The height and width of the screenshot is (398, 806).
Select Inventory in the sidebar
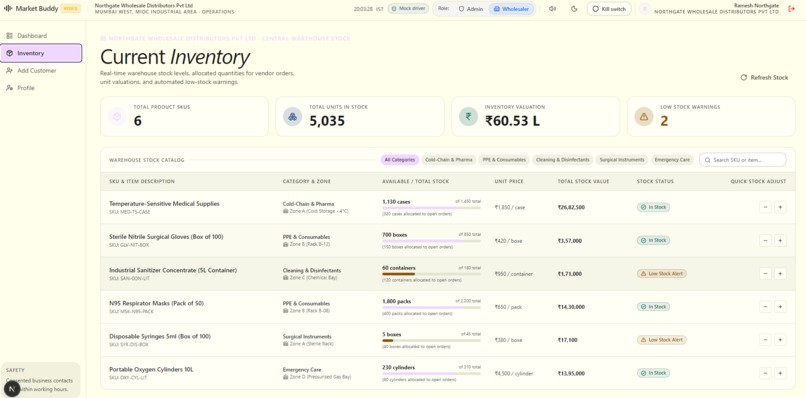41,53
